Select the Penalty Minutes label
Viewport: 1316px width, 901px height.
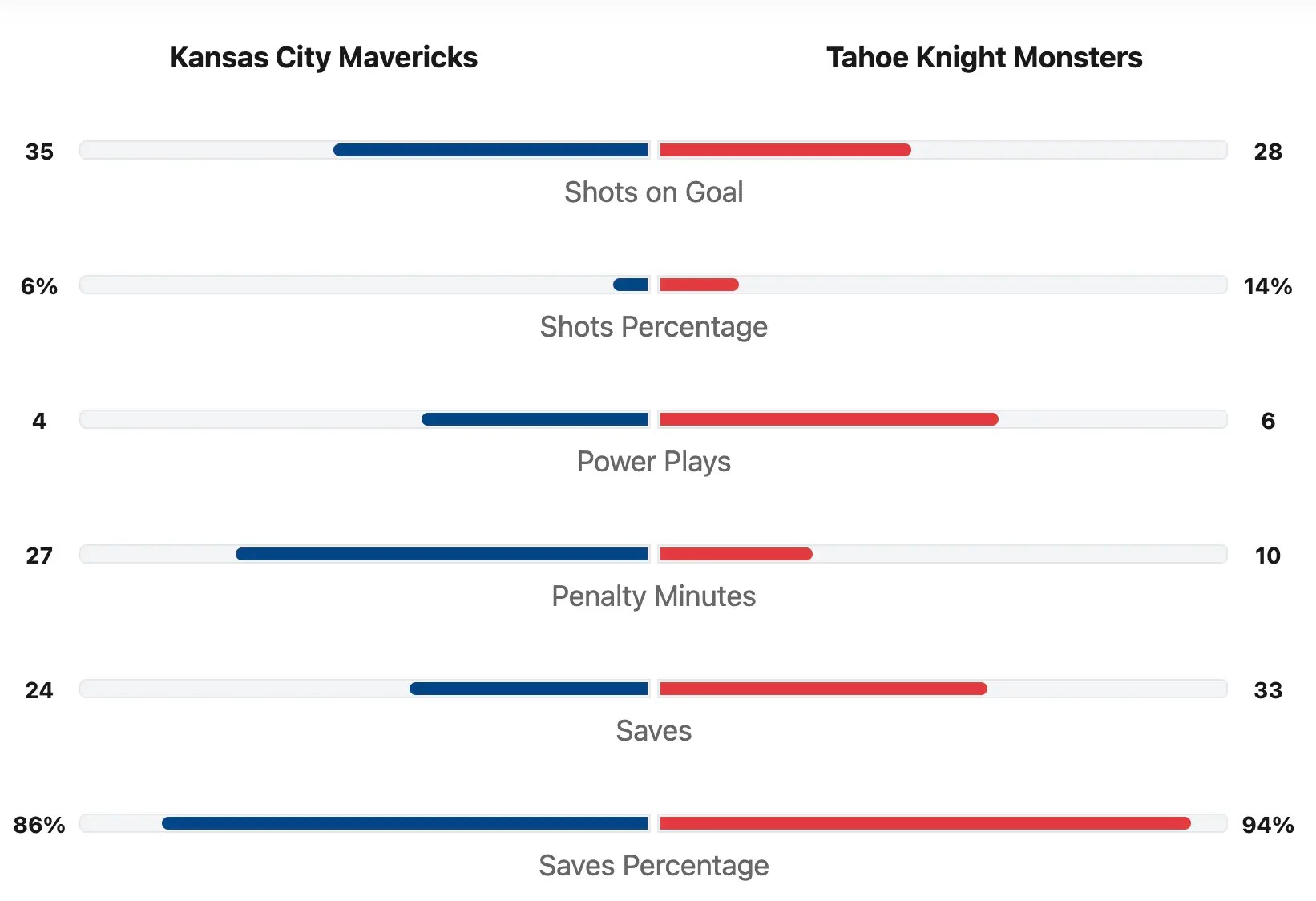653,596
